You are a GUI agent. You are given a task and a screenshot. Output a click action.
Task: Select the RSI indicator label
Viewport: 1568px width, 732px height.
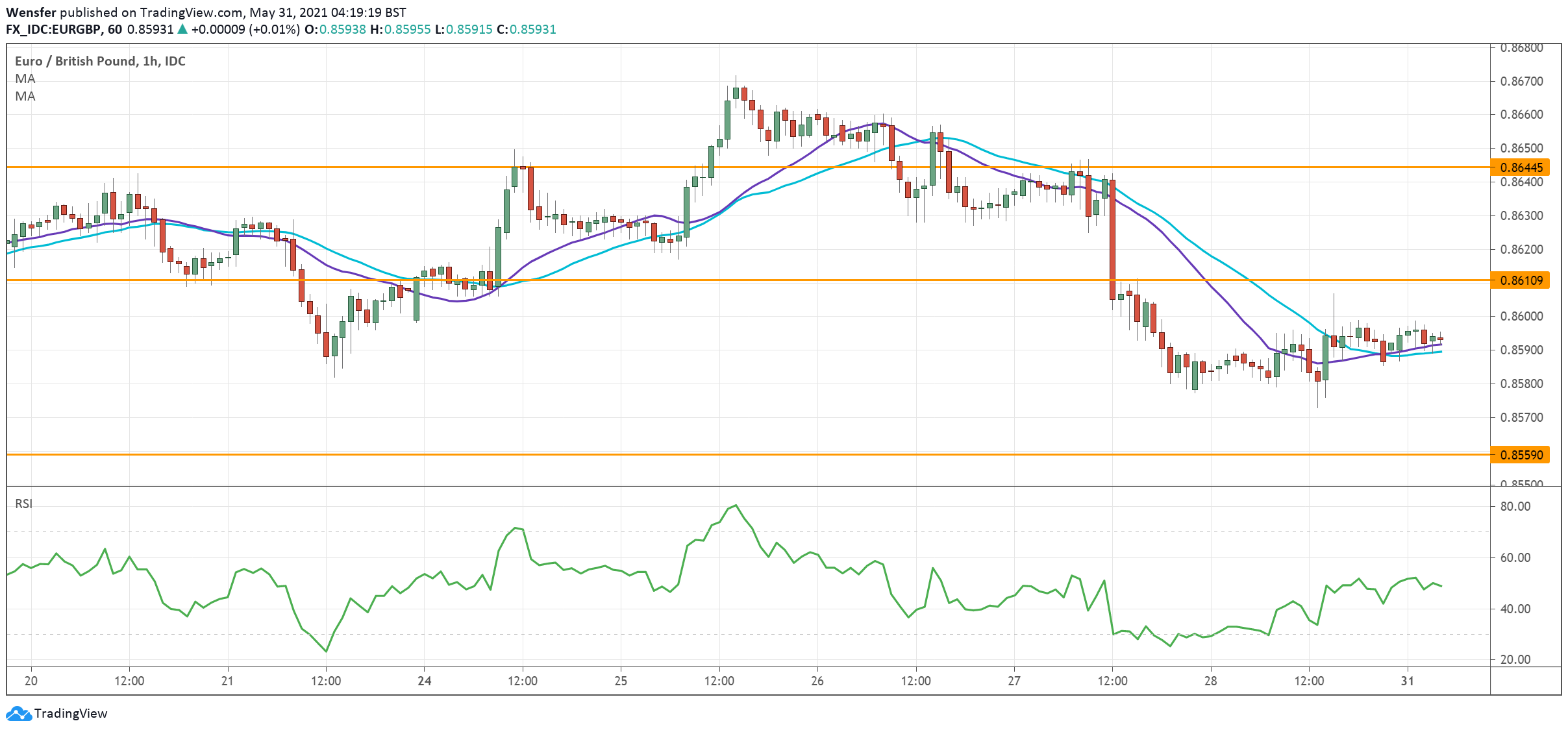23,504
